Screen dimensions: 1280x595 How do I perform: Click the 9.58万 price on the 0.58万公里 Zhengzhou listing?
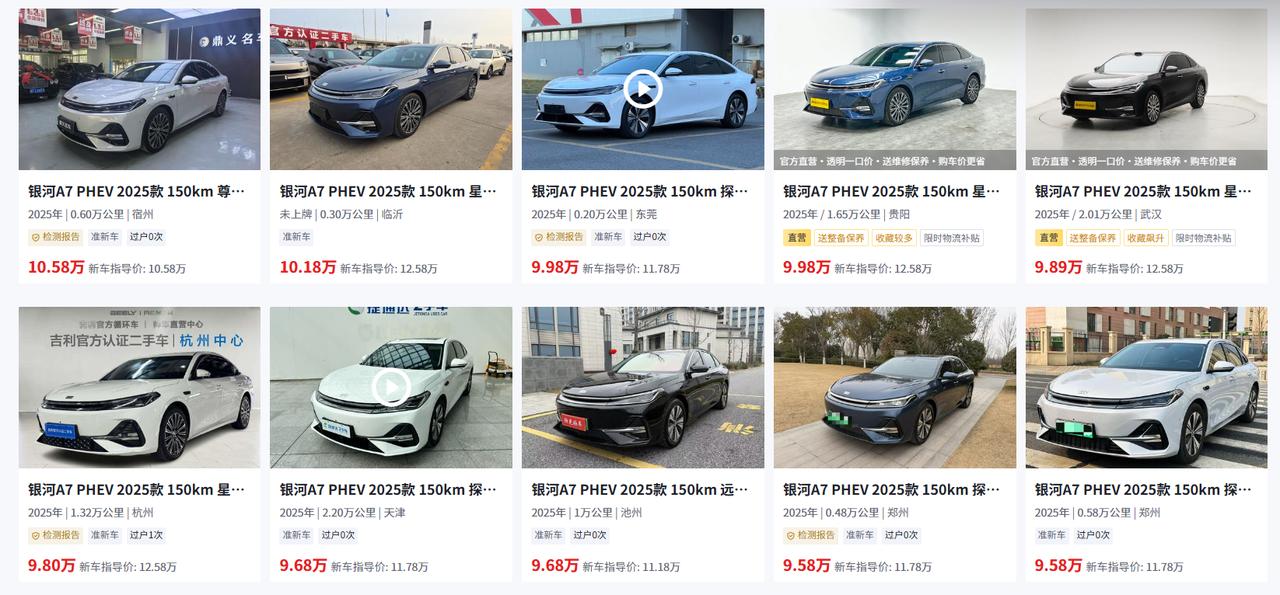point(1058,565)
